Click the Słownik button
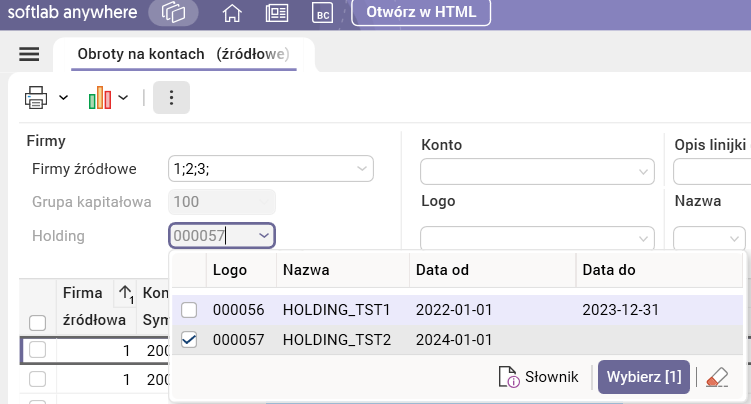Image resolution: width=751 pixels, height=404 pixels. point(539,377)
